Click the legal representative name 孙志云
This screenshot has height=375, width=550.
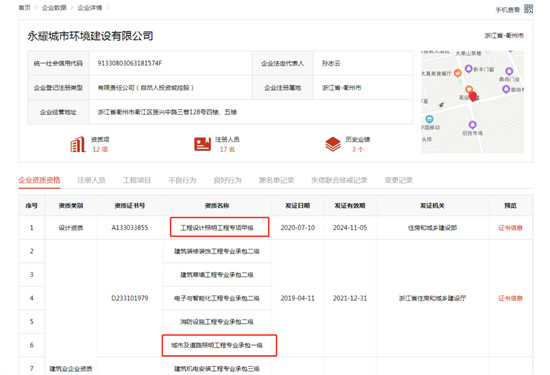[331, 63]
